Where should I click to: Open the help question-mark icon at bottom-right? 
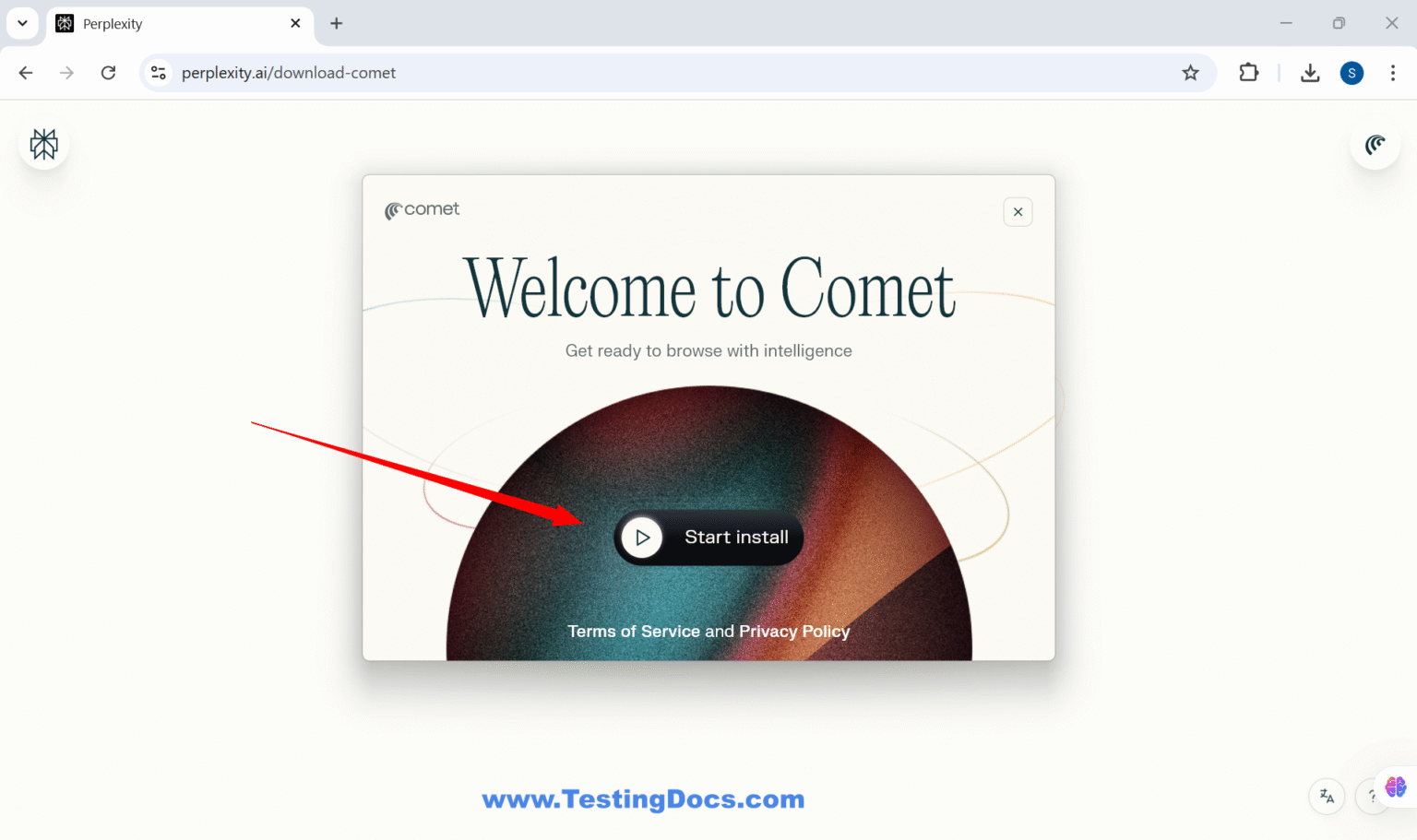click(1372, 796)
